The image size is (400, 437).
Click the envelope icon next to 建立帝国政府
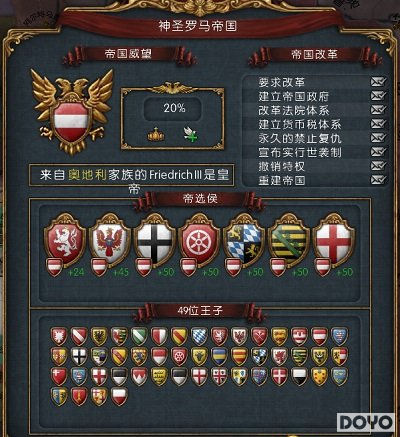coord(378,96)
